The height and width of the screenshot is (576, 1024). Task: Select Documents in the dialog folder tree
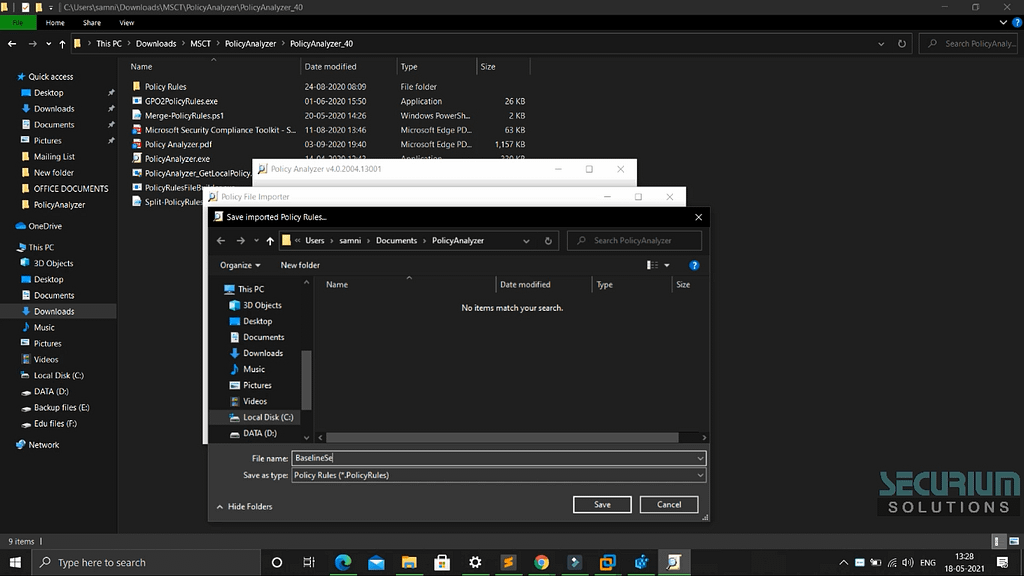click(257, 337)
